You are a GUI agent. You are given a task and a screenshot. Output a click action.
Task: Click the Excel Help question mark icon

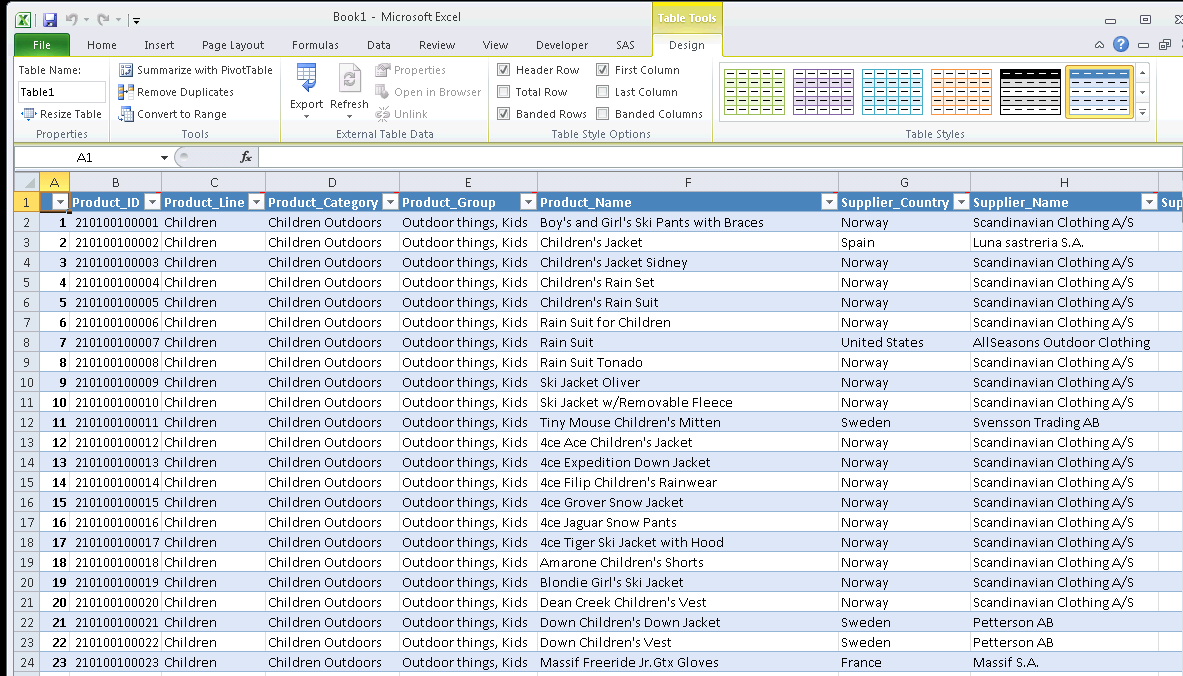tap(1120, 44)
